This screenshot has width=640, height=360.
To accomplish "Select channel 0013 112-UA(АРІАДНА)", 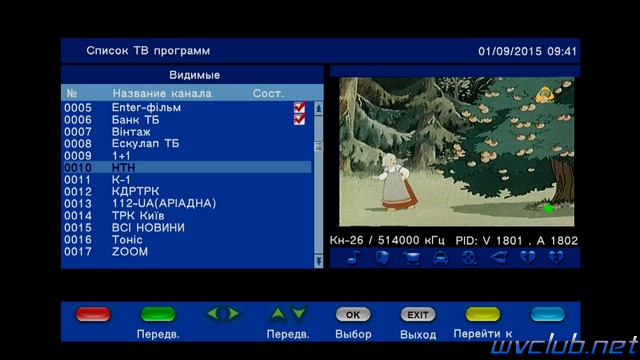I will [187, 203].
